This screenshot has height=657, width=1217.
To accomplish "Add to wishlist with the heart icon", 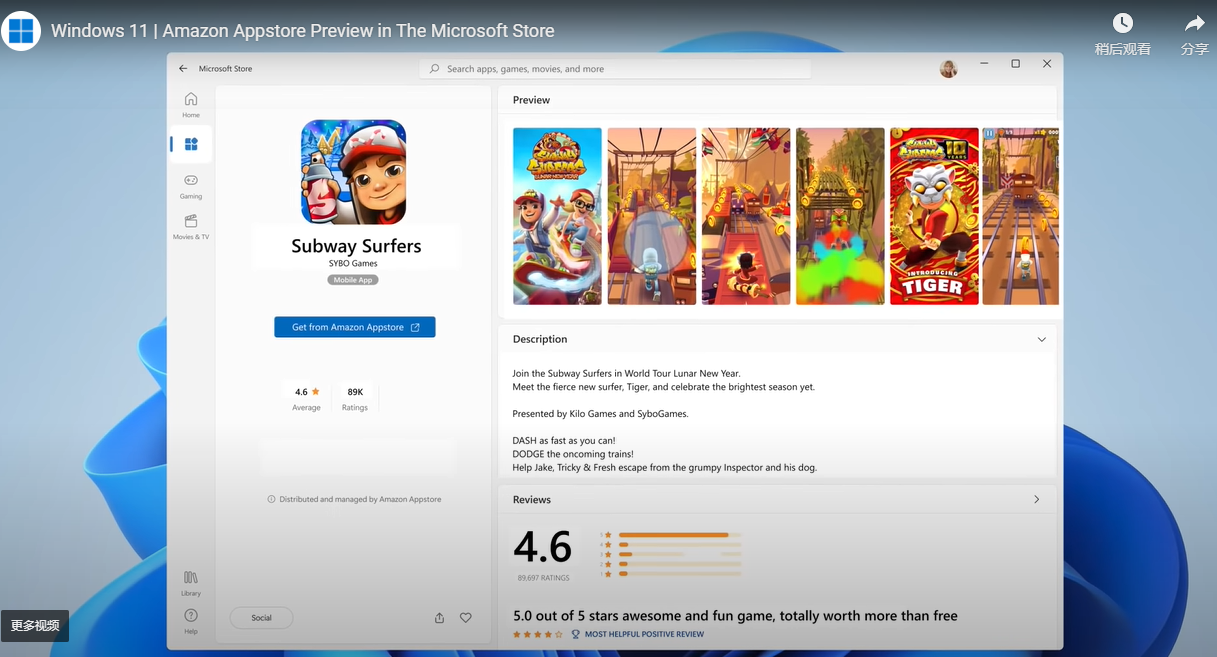I will (x=466, y=618).
